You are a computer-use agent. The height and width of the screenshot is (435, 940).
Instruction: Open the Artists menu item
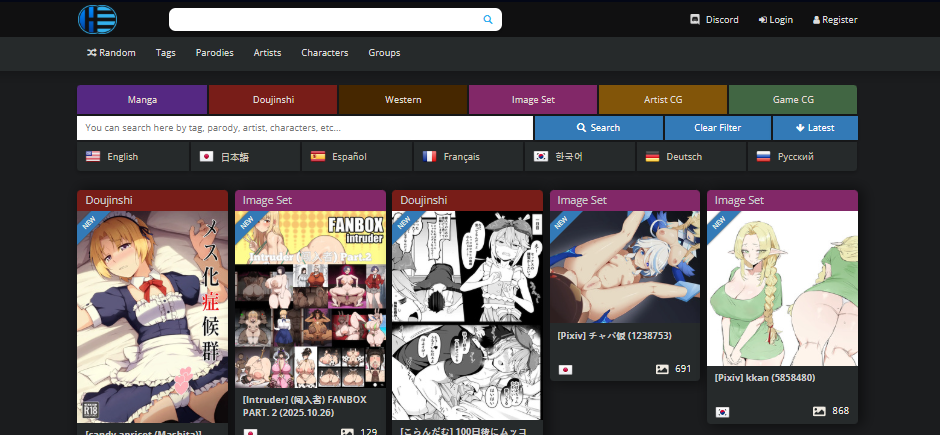click(267, 53)
